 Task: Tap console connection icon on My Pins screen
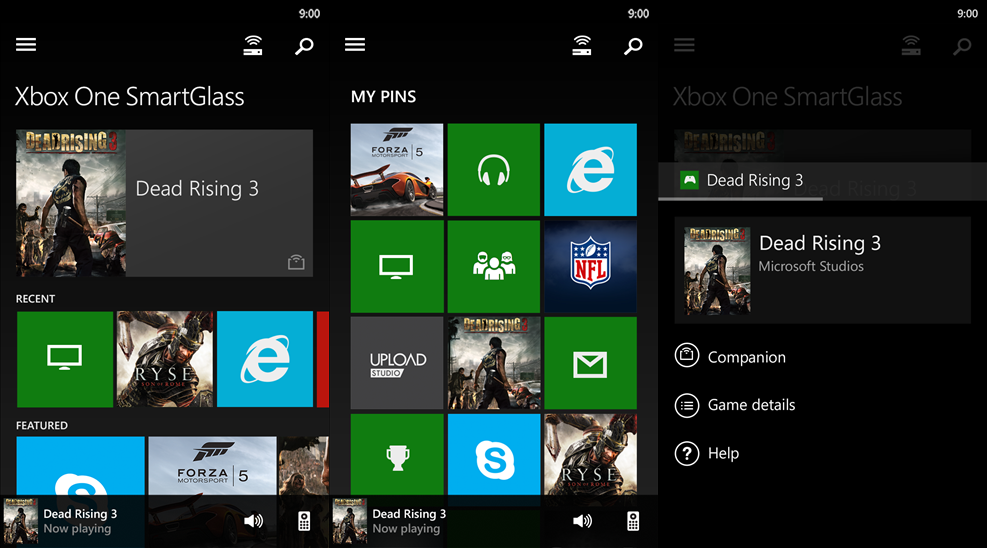click(x=582, y=45)
